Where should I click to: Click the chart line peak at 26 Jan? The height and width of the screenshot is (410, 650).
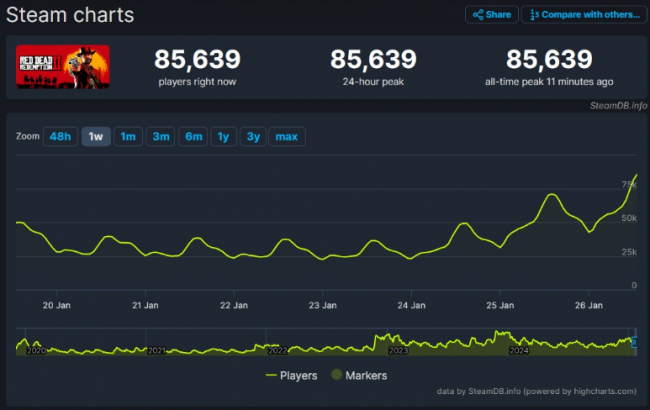[x=636, y=176]
